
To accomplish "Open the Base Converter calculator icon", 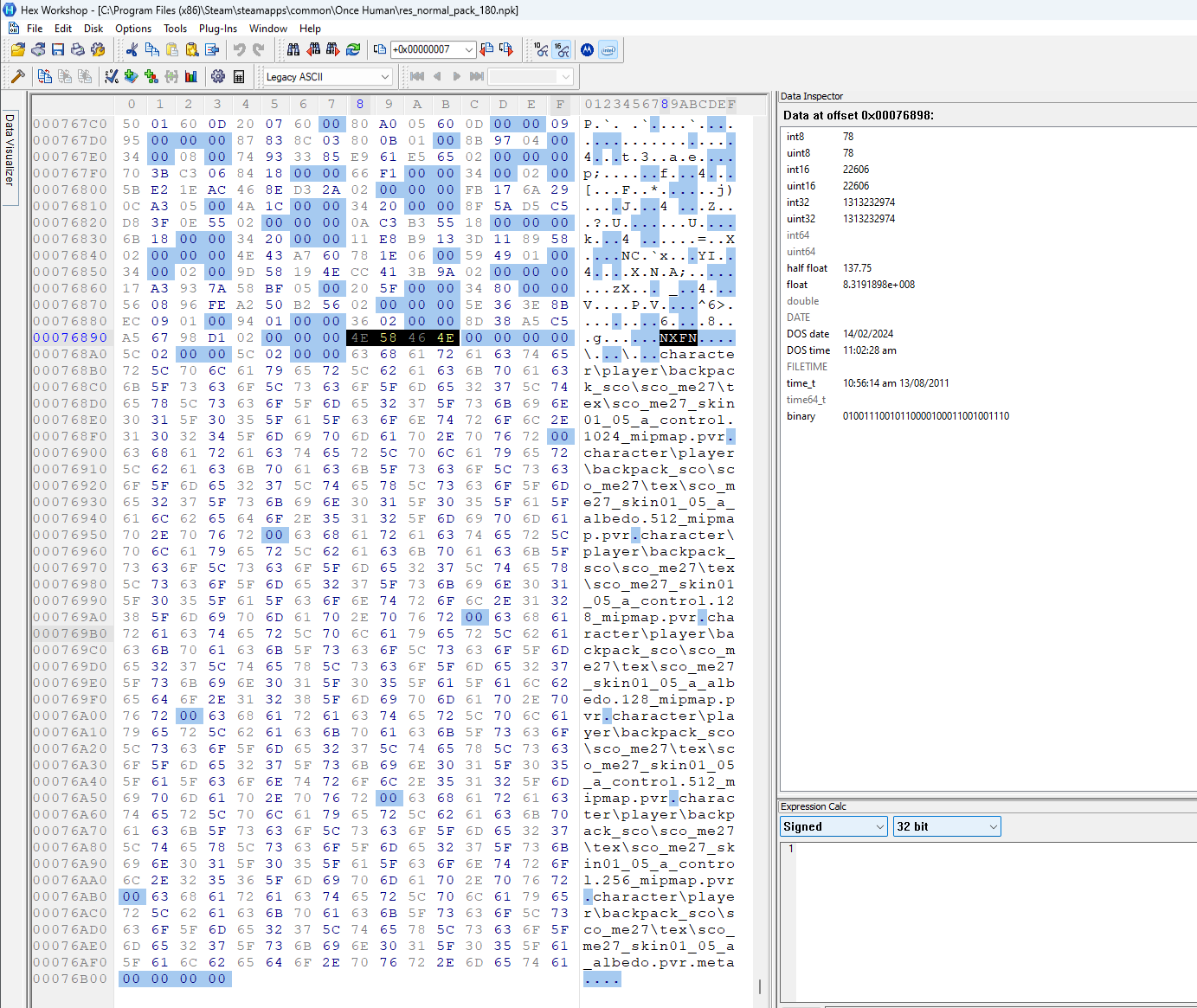I will tap(238, 76).
